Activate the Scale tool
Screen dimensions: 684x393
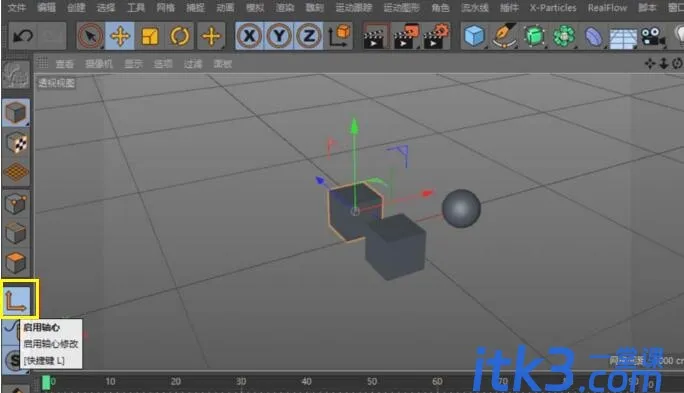(150, 36)
